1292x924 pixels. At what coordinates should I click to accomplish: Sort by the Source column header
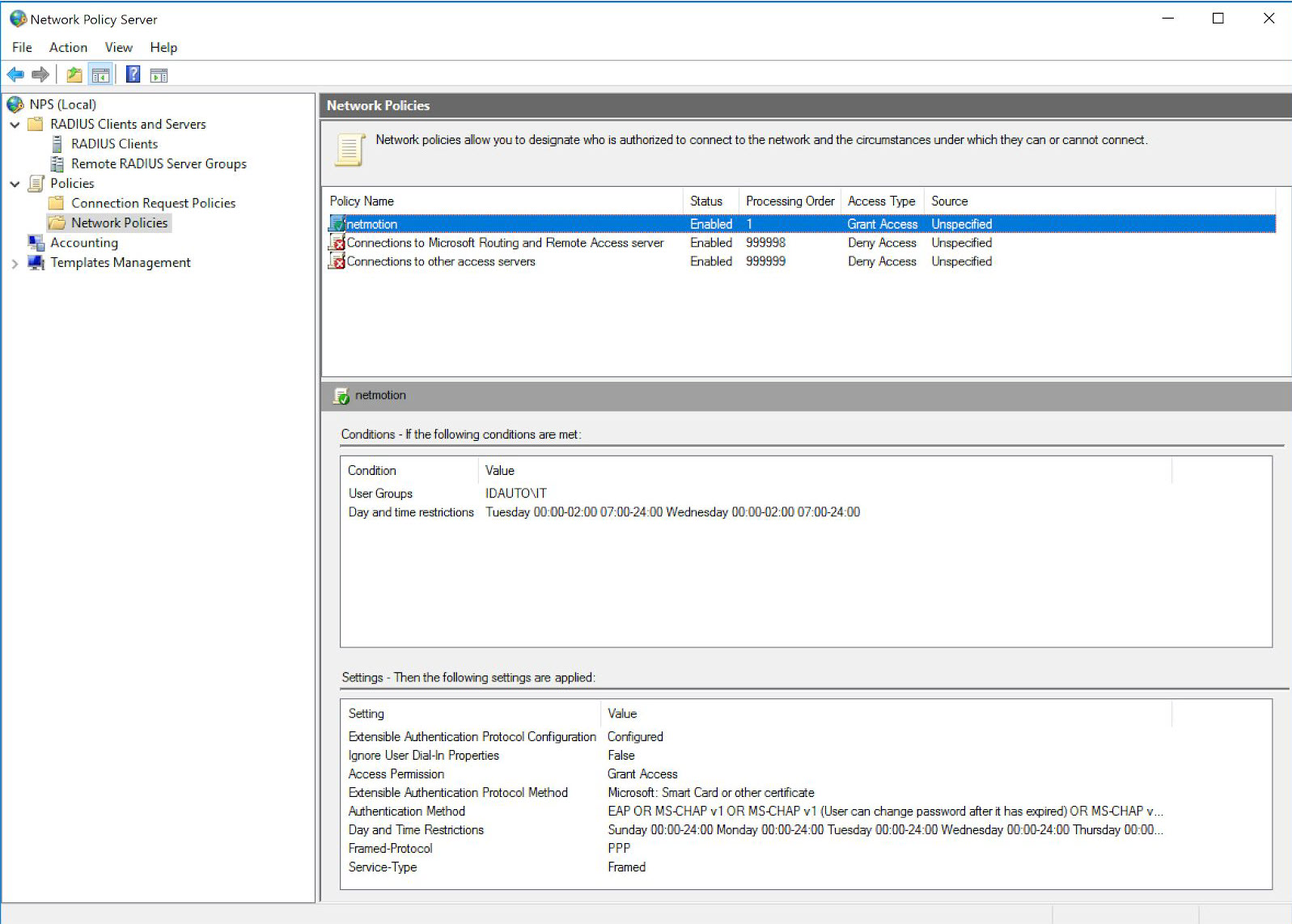(1100, 201)
